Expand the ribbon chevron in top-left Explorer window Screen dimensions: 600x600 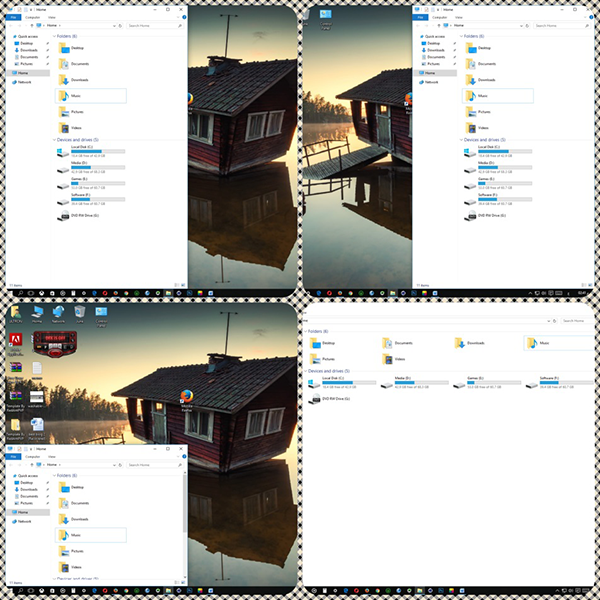point(178,17)
